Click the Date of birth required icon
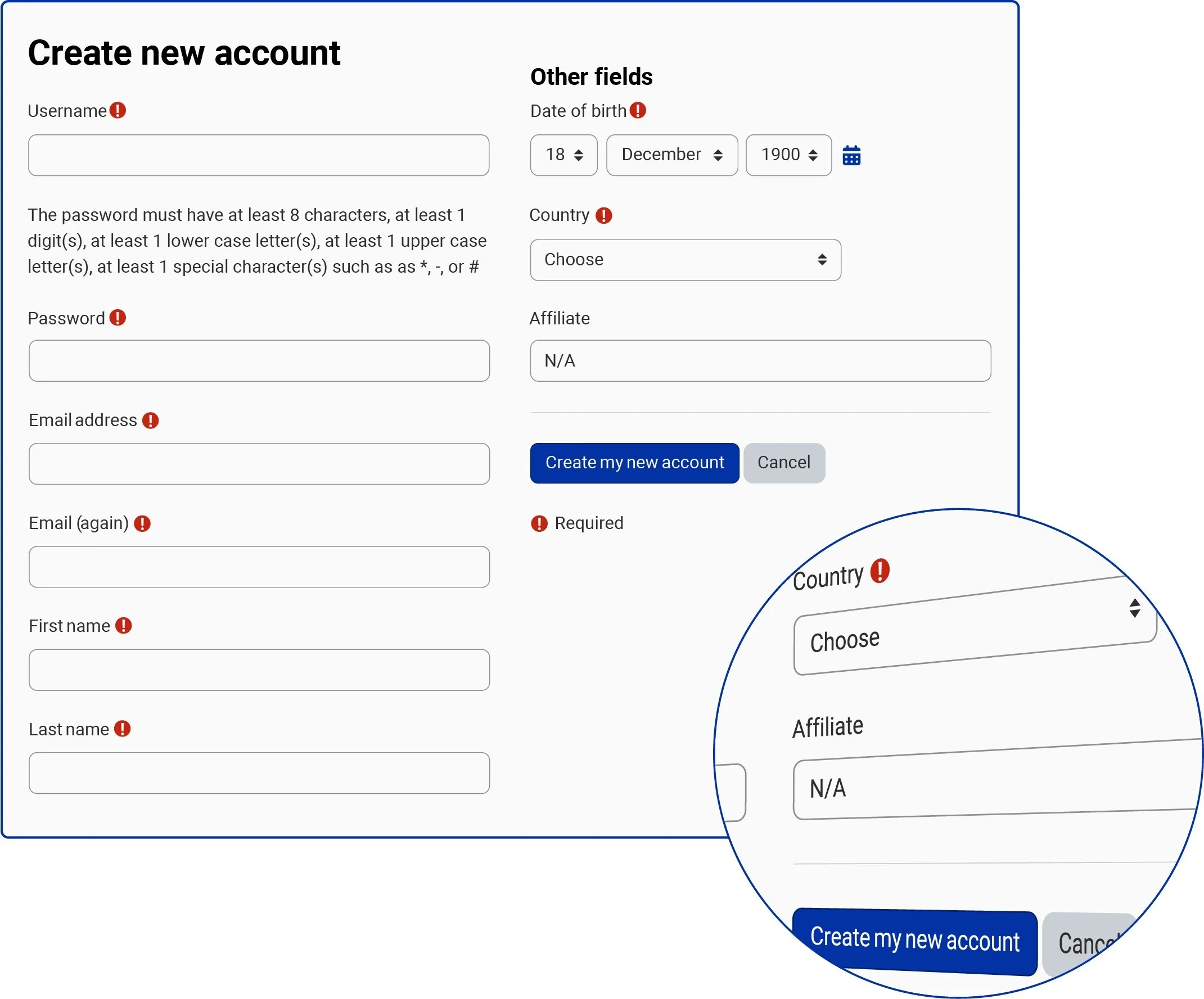The width and height of the screenshot is (1204, 999). [x=638, y=110]
